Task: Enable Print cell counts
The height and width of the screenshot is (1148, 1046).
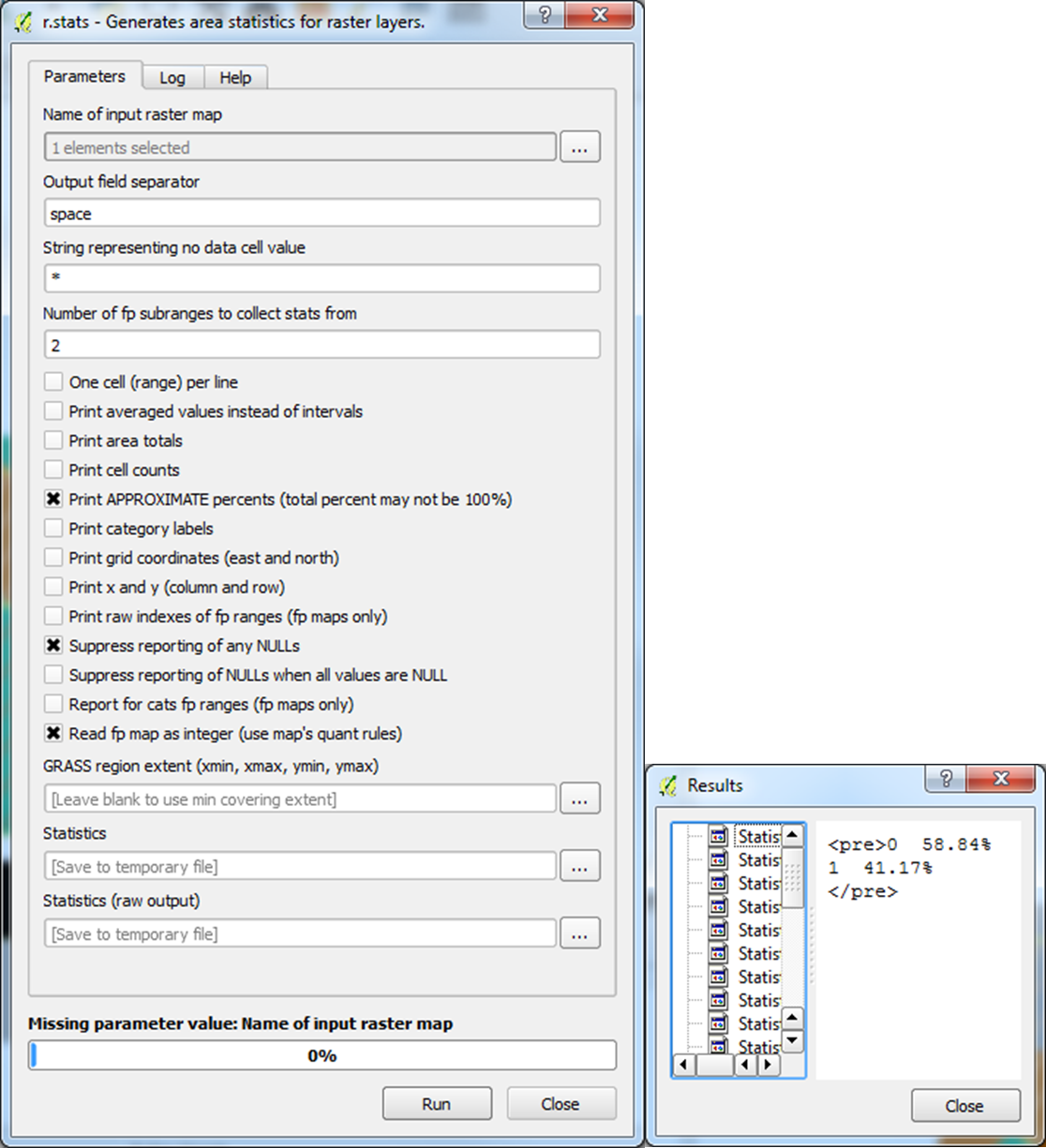Action: point(53,469)
